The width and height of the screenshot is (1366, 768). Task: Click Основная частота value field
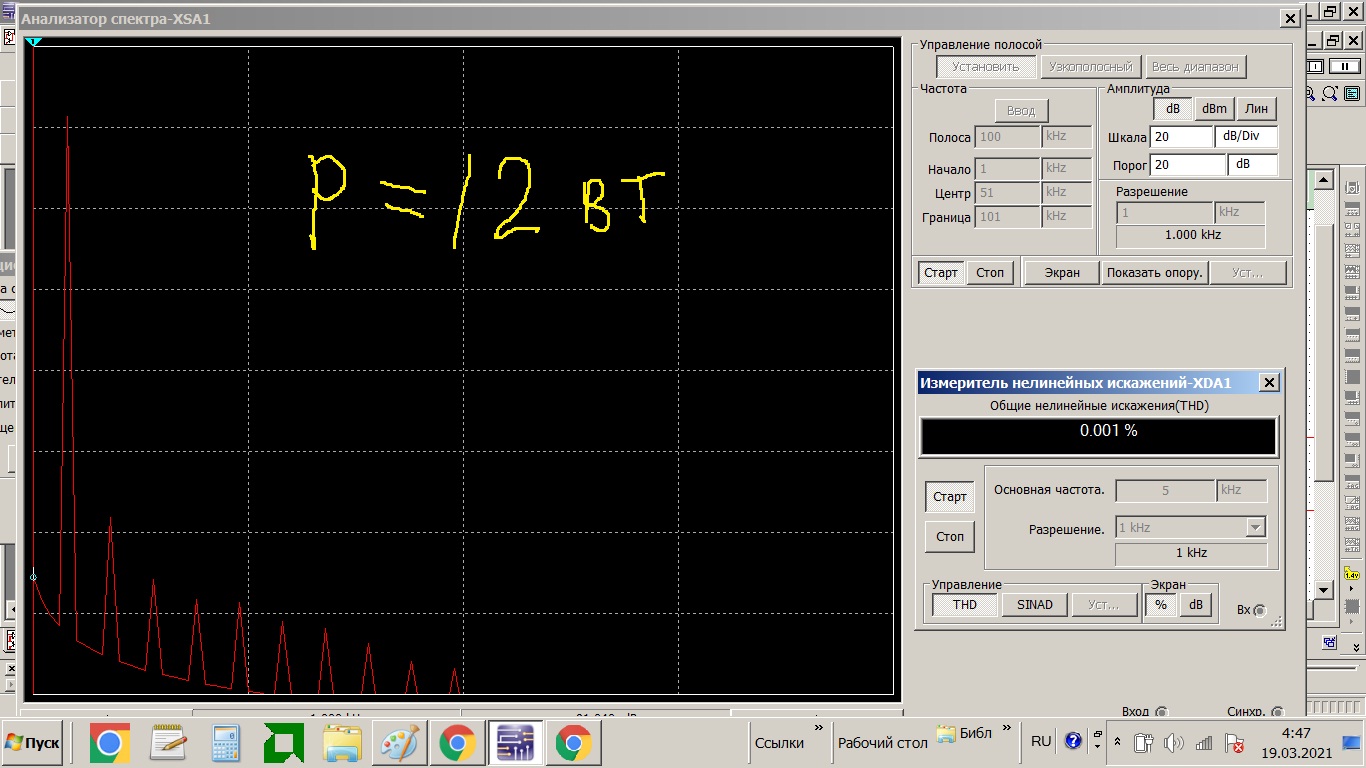coord(1165,491)
